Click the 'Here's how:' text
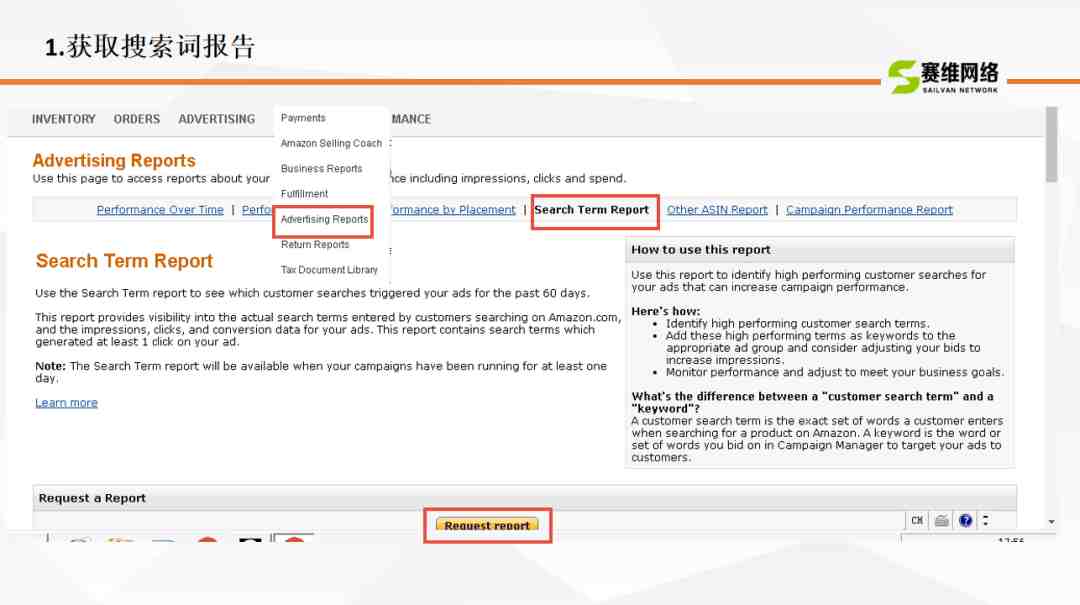Viewport: 1080px width, 605px height. click(665, 311)
